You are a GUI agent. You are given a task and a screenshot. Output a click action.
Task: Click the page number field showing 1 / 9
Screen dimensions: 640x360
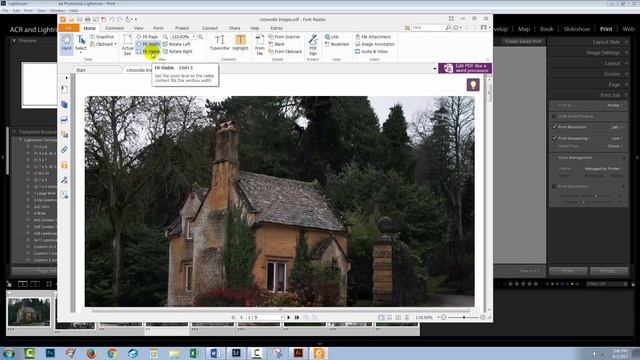[264, 317]
